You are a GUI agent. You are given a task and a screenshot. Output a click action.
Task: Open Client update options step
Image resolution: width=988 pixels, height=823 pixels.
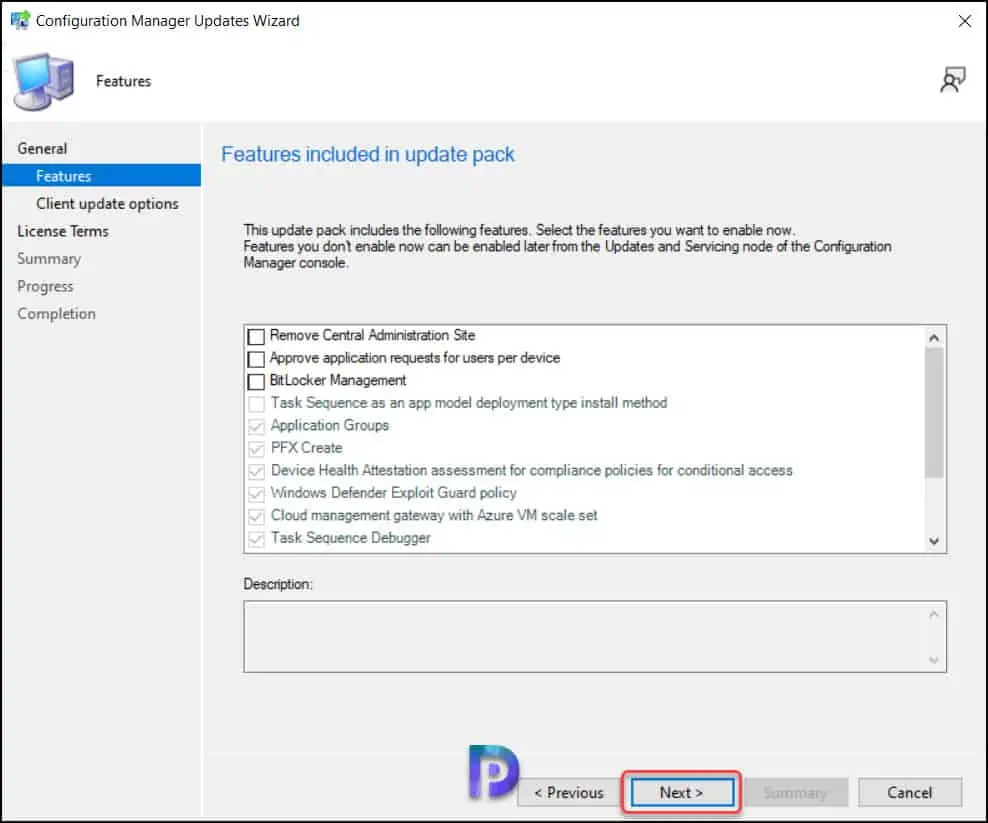(107, 204)
